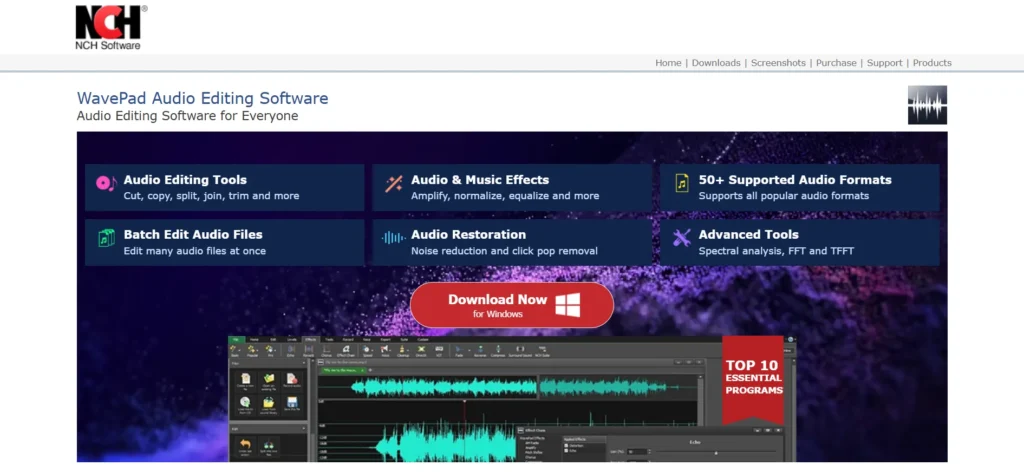1024x472 pixels.
Task: Select the green open audio file tab
Action: [344, 370]
